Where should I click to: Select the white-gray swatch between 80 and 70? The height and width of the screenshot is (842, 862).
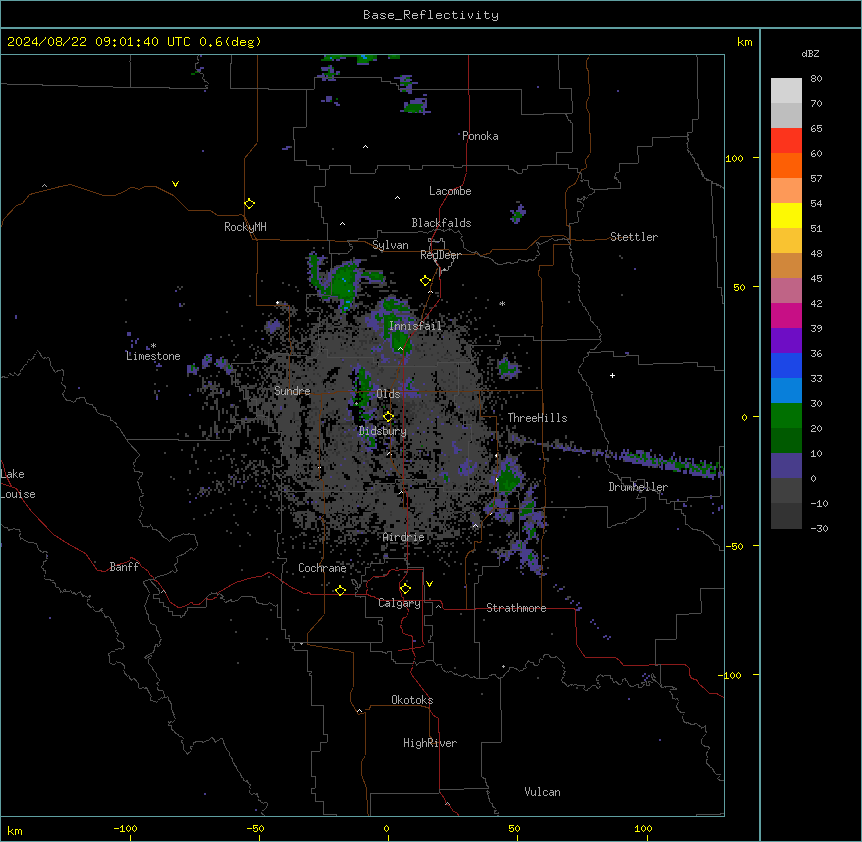786,91
